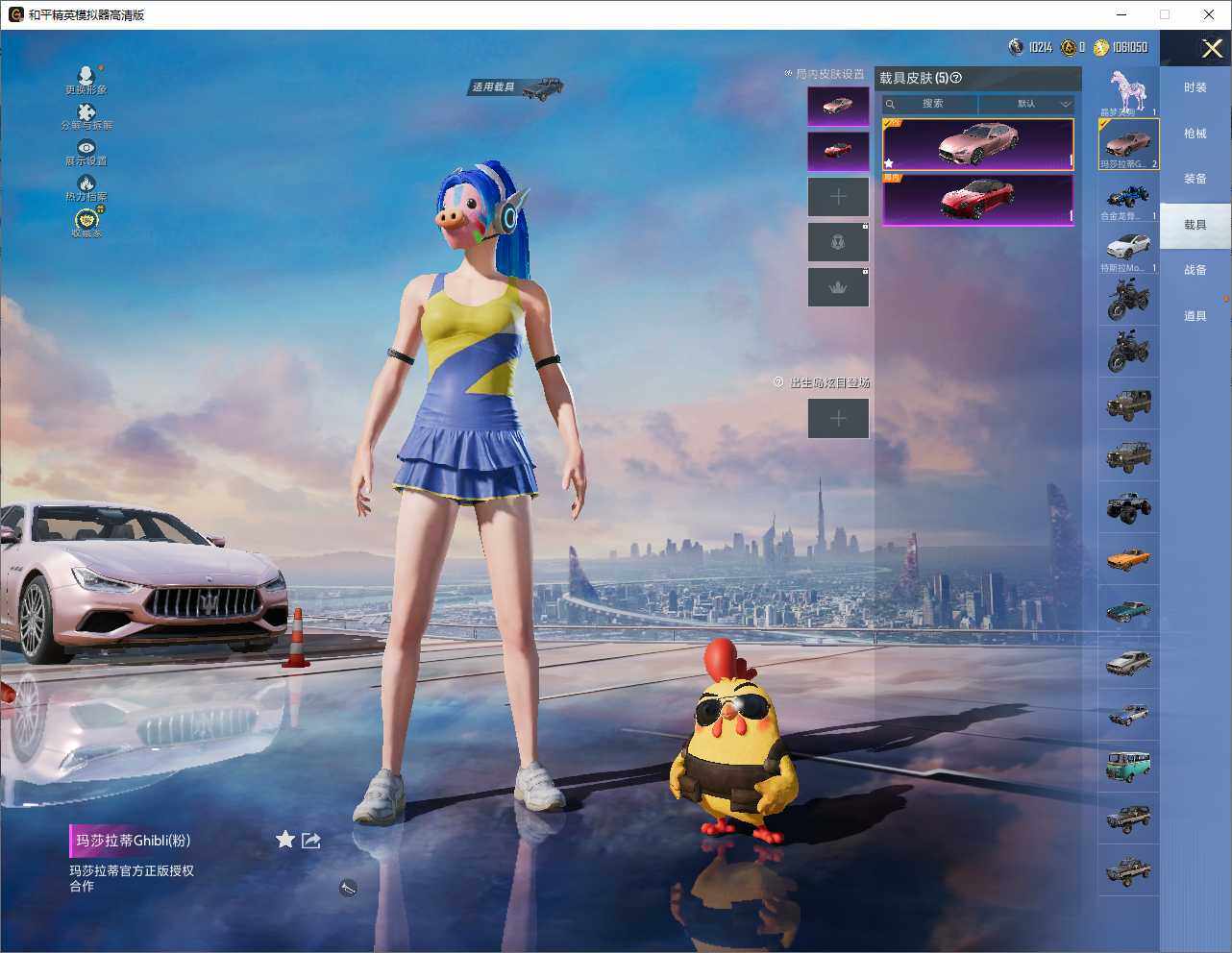Select the blue and white car vehicle
Screen dimensions: 1232x953
[x=1129, y=715]
